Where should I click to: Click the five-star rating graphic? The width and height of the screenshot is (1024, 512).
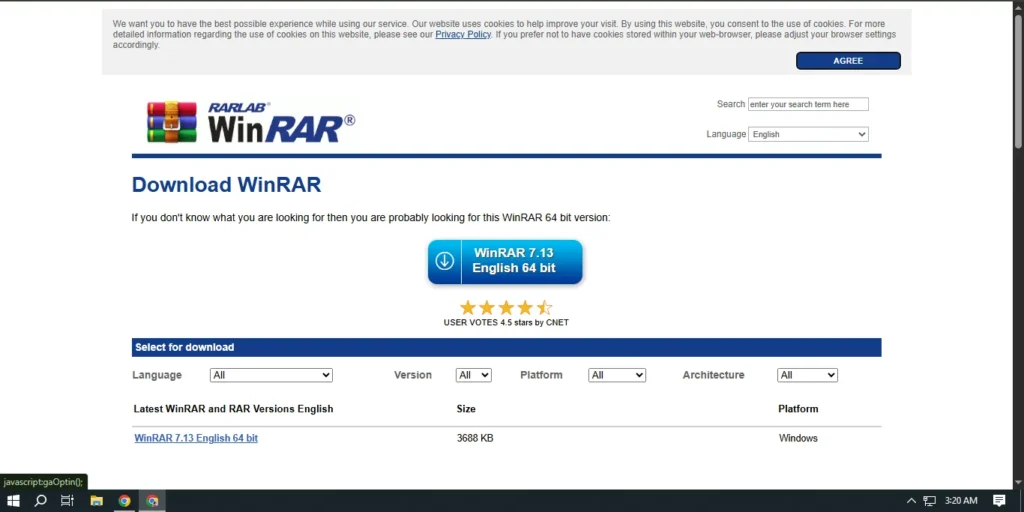coord(506,308)
